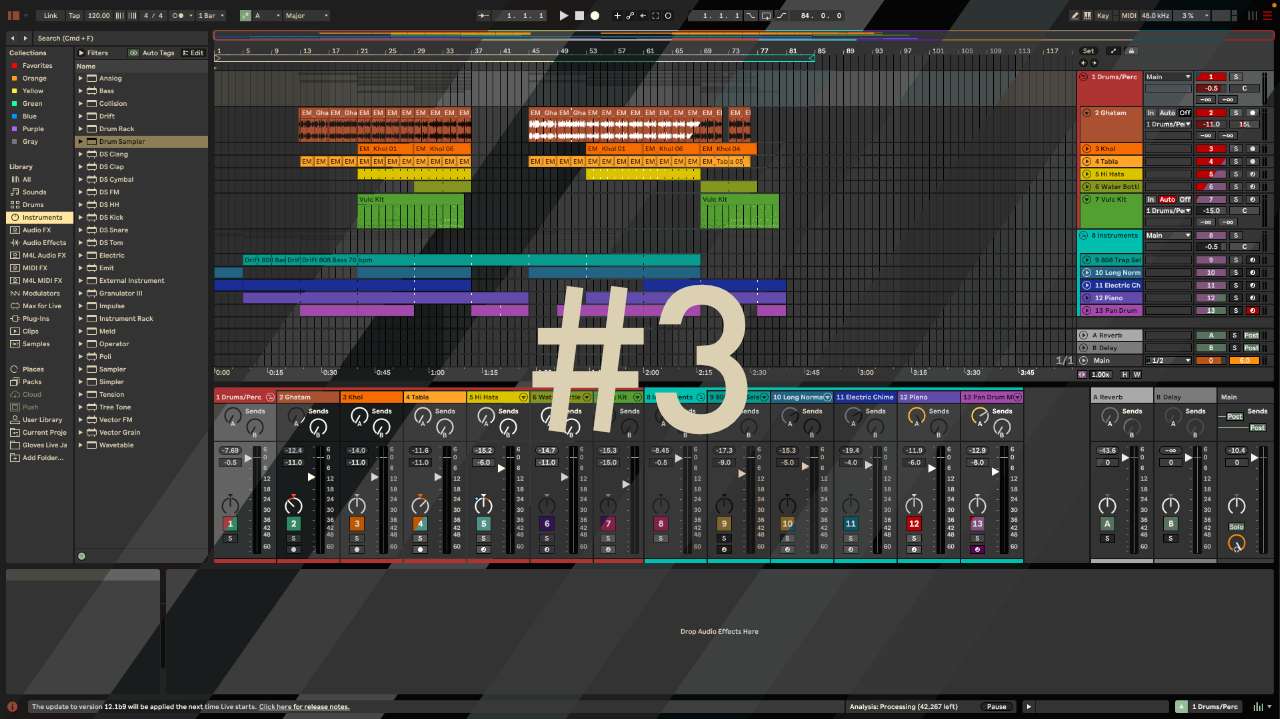Open the Live hamburger menu at top right
This screenshot has width=1280, height=719.
click(x=1267, y=15)
